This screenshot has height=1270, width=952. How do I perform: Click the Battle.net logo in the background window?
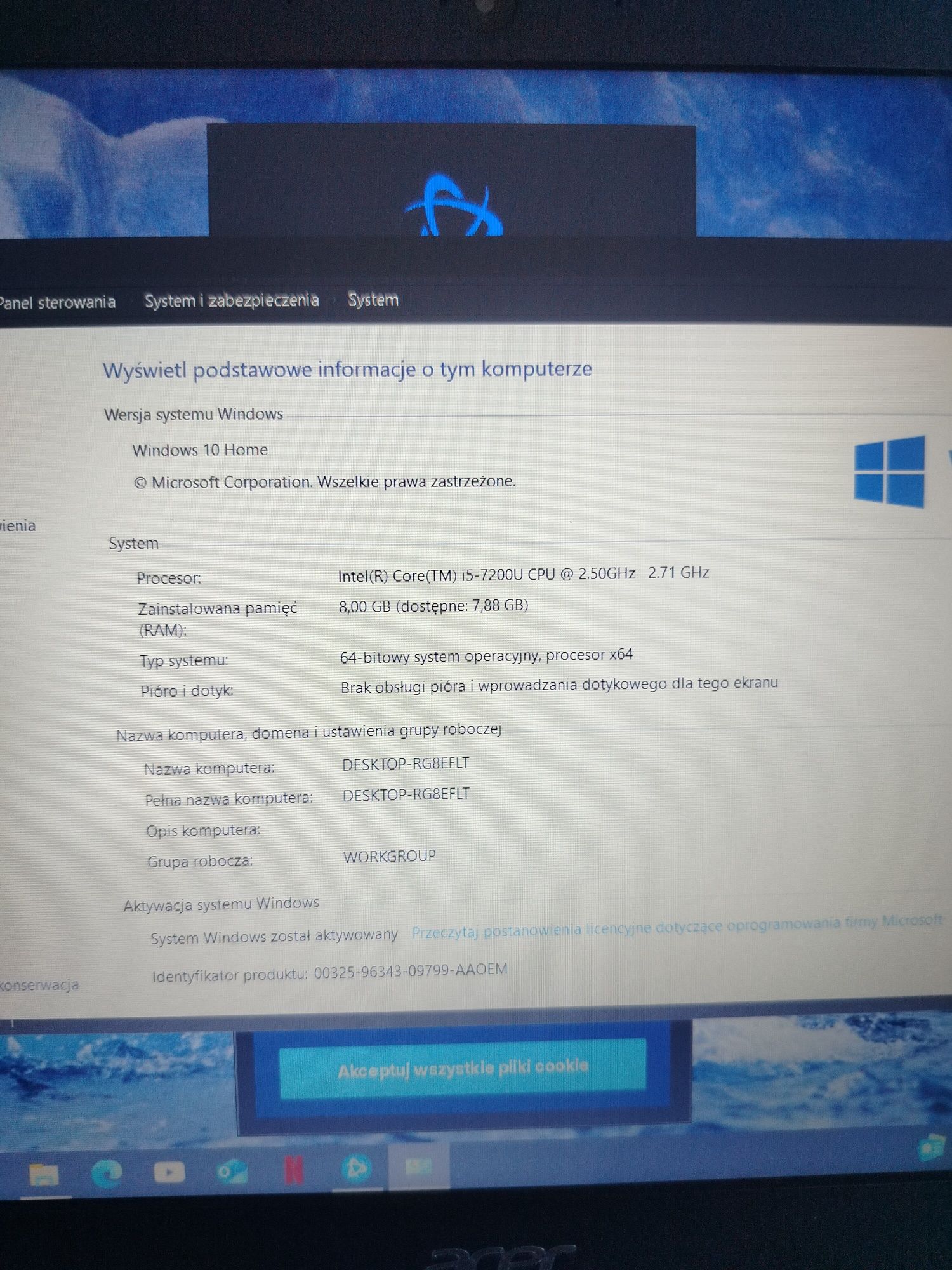point(453,206)
